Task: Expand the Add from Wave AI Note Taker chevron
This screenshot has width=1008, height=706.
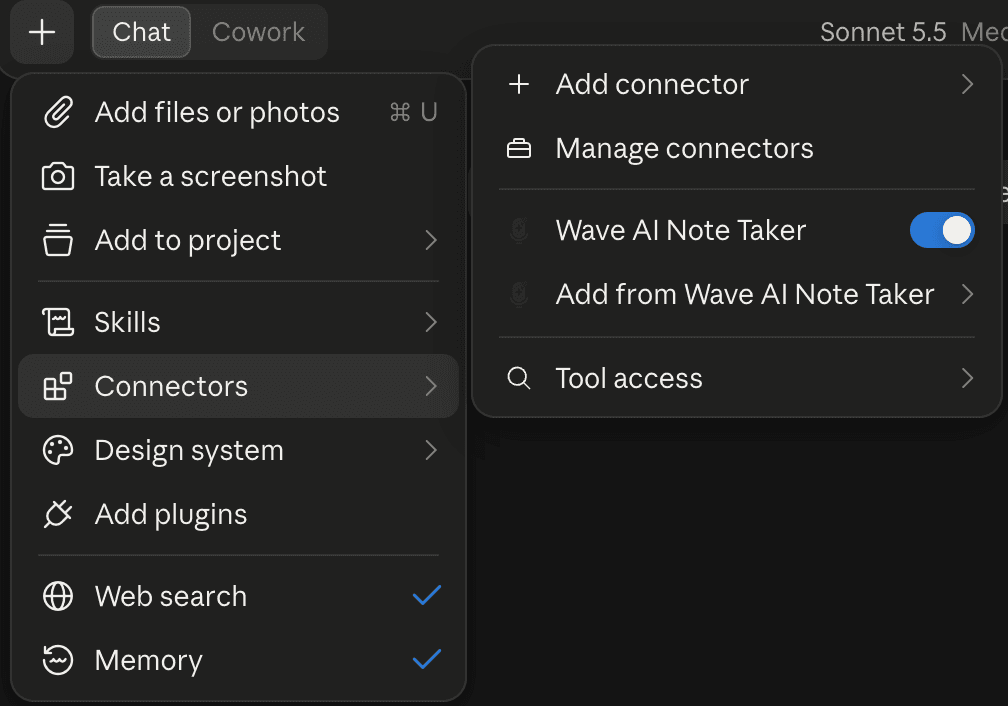Action: [967, 294]
